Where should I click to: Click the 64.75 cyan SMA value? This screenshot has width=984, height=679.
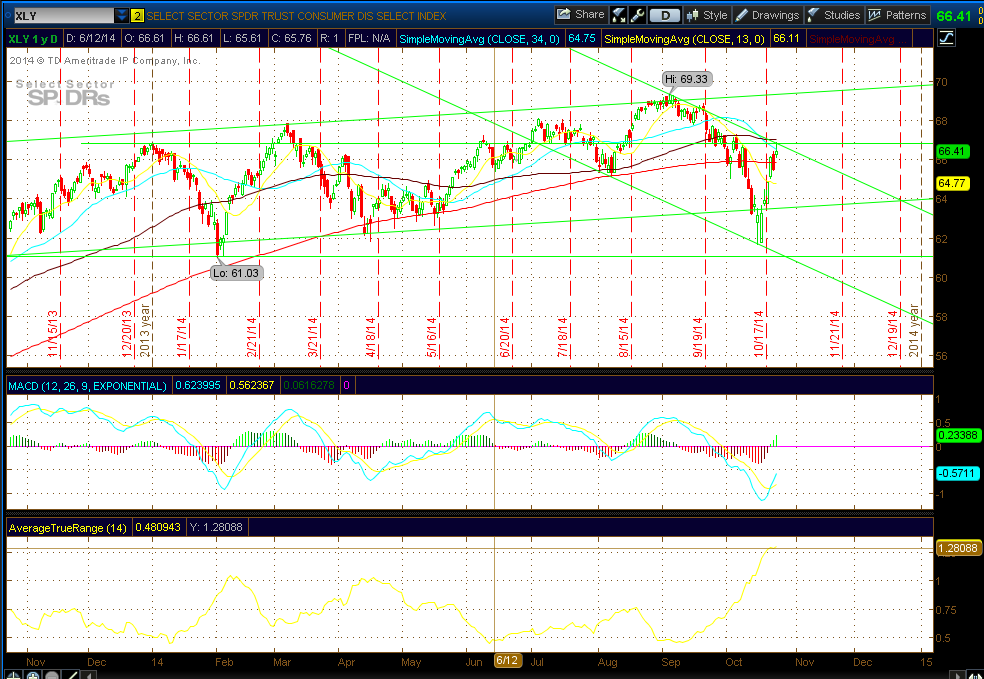(581, 39)
